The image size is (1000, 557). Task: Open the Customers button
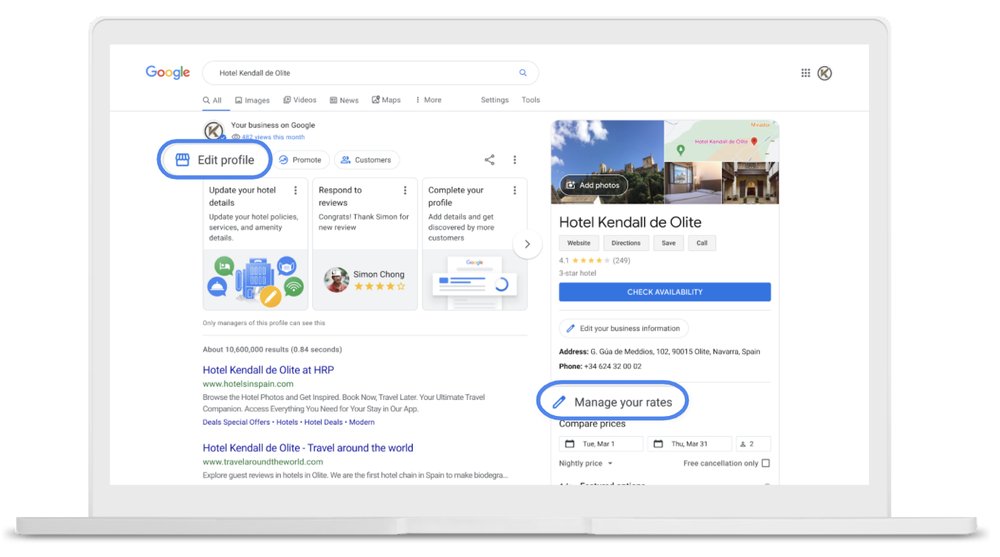pos(367,160)
